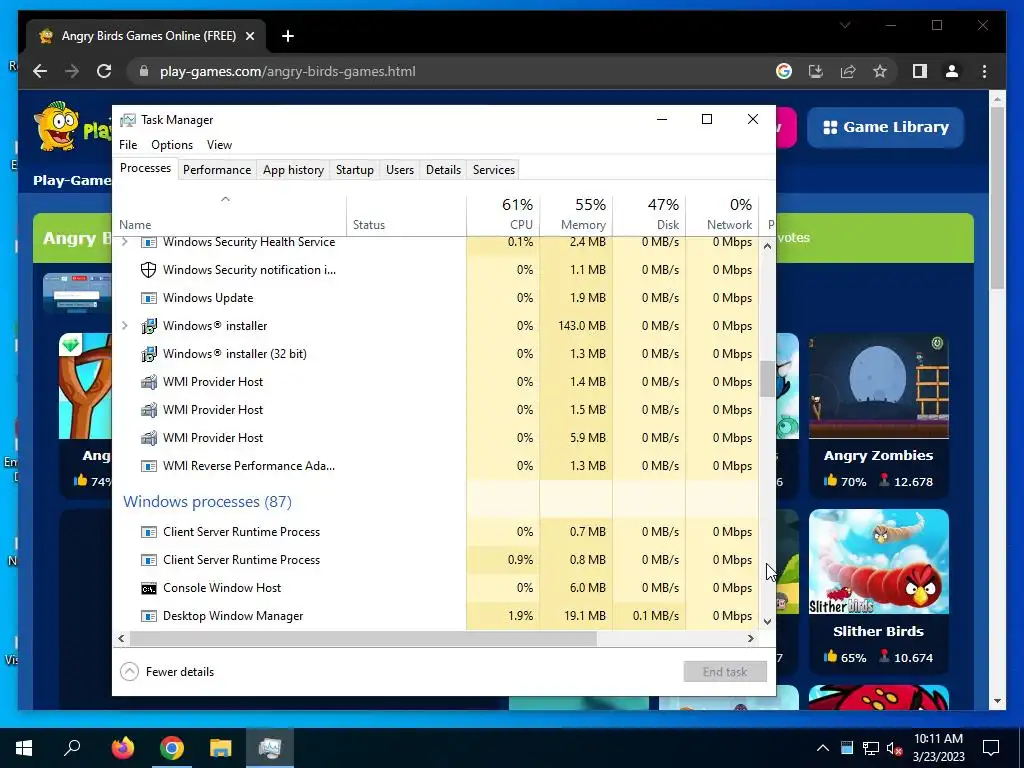Open taskbar search magnifier

pyautogui.click(x=72, y=748)
